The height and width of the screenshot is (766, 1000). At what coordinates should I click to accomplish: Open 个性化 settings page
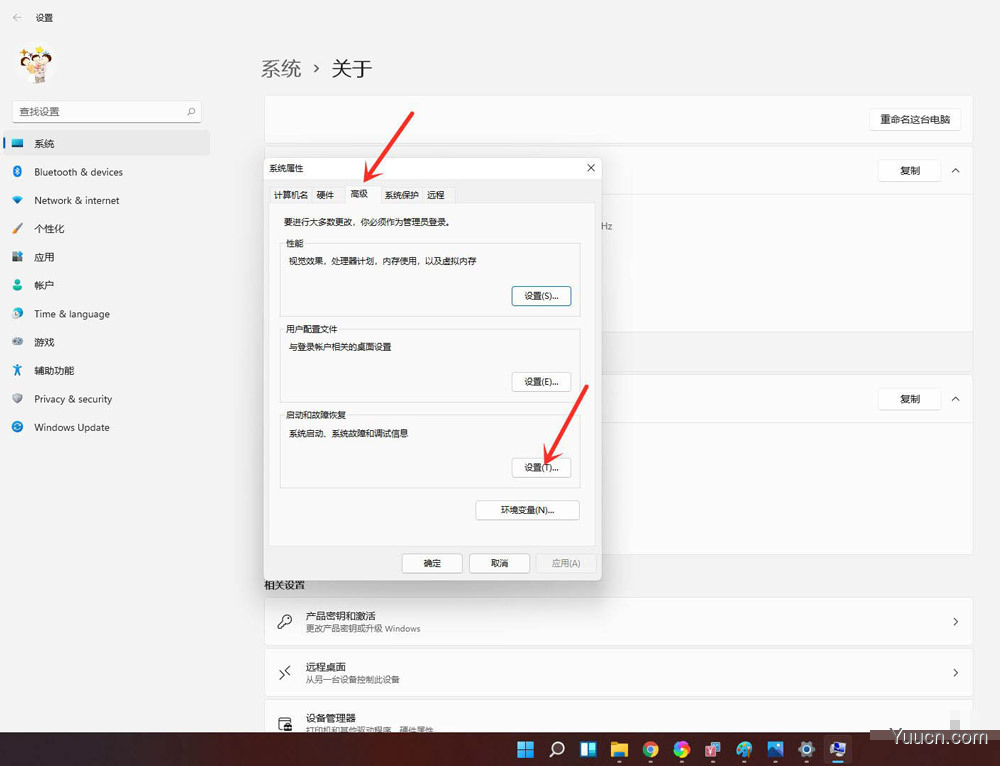[107, 228]
